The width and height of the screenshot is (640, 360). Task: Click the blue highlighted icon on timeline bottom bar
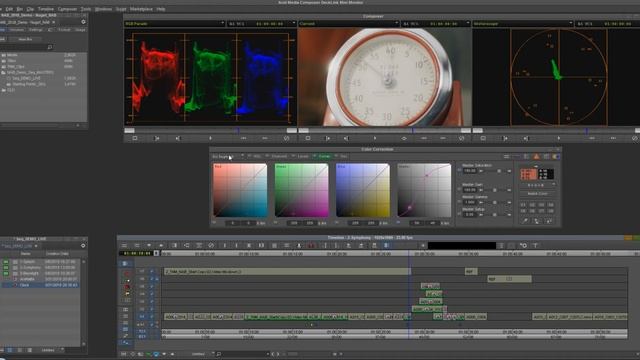(x=156, y=354)
